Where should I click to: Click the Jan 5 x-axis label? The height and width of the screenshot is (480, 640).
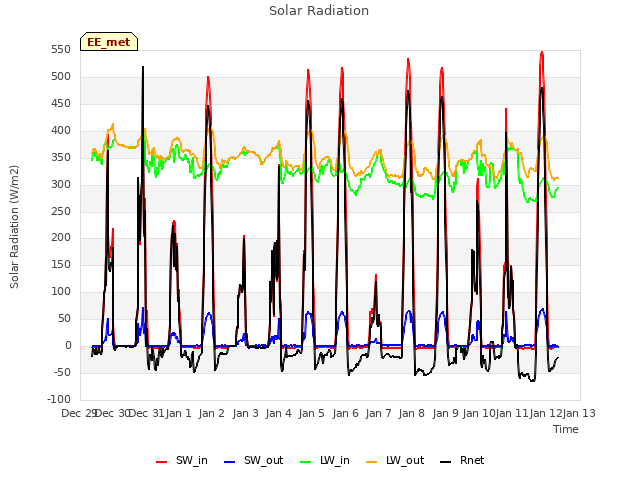tap(312, 413)
